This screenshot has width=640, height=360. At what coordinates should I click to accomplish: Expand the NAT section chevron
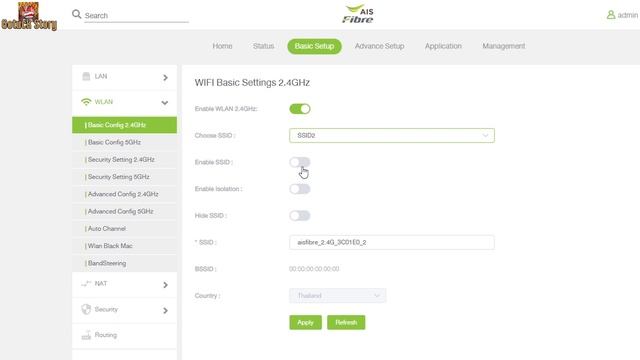[165, 284]
